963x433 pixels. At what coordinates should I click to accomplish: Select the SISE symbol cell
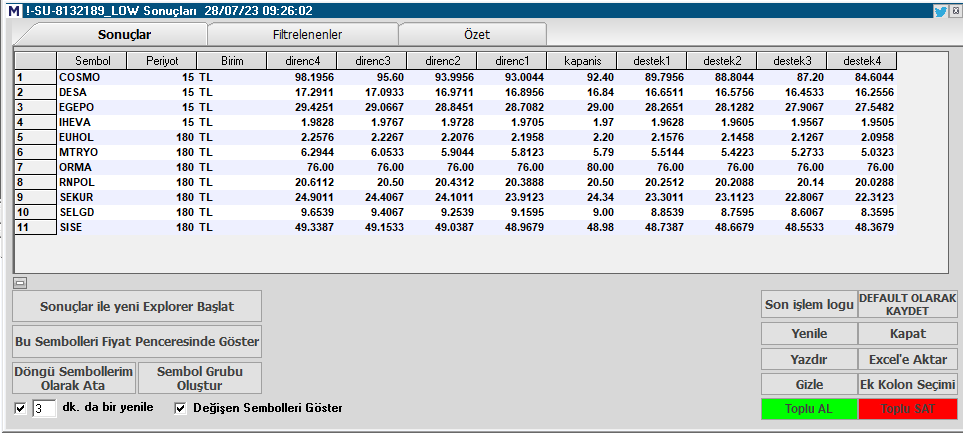pos(92,227)
